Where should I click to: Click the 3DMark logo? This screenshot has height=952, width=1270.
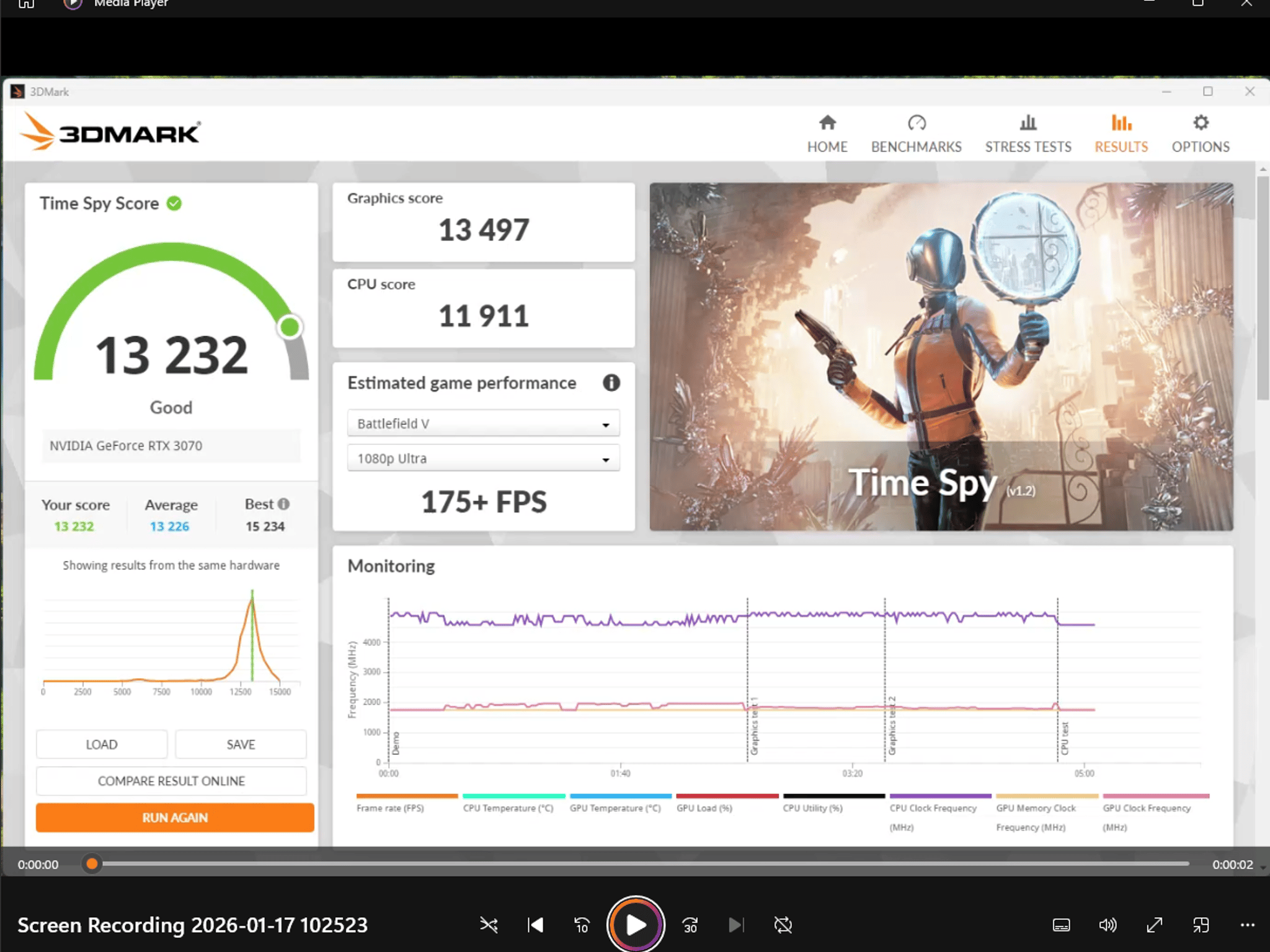tap(110, 131)
